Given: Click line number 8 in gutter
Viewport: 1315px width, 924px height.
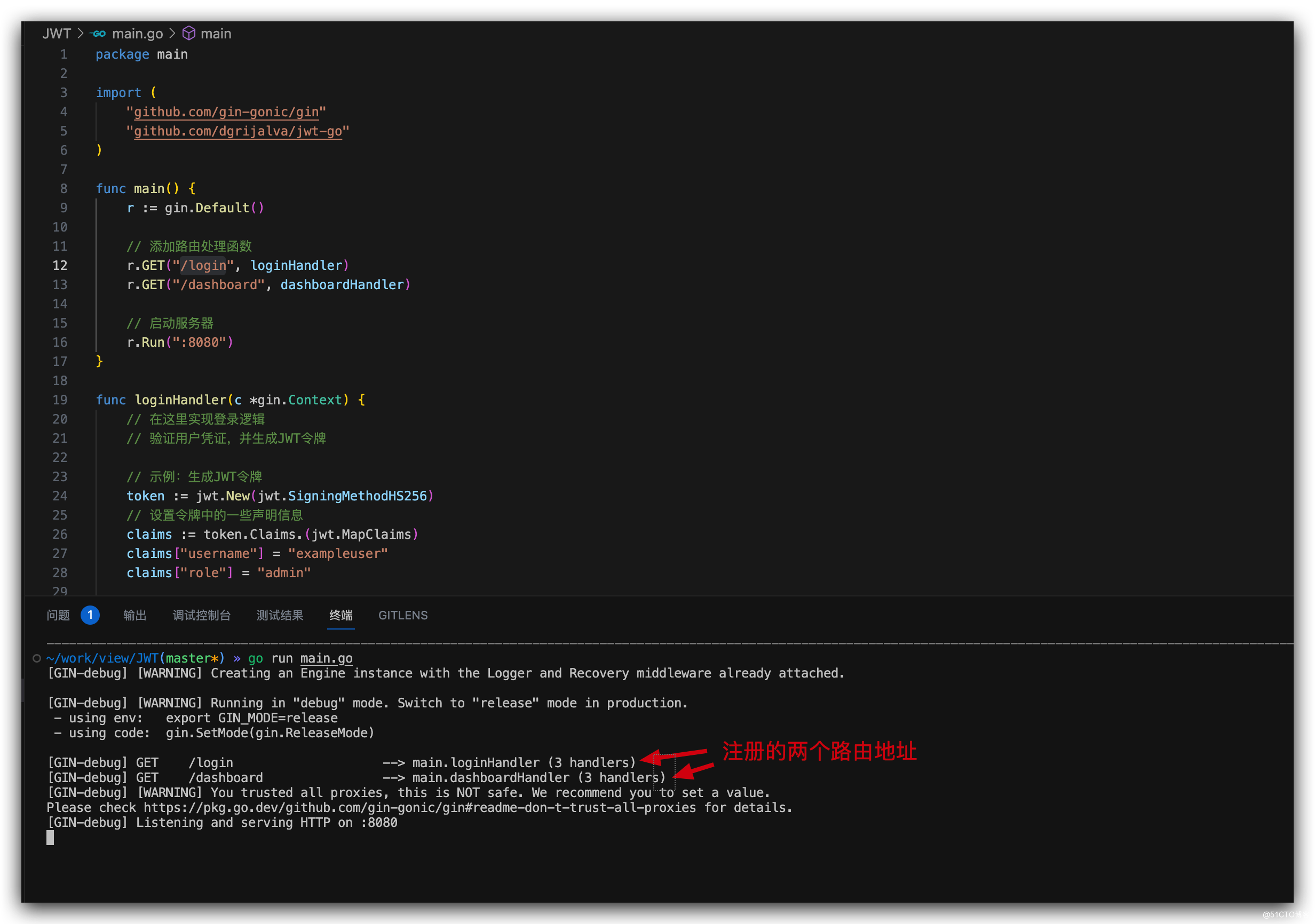Looking at the screenshot, I should click(64, 189).
